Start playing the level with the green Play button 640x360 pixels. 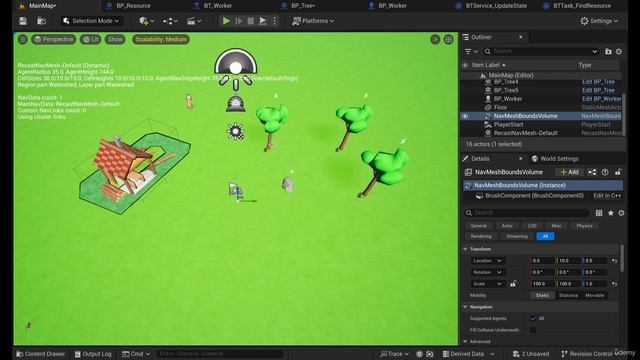tap(226, 21)
